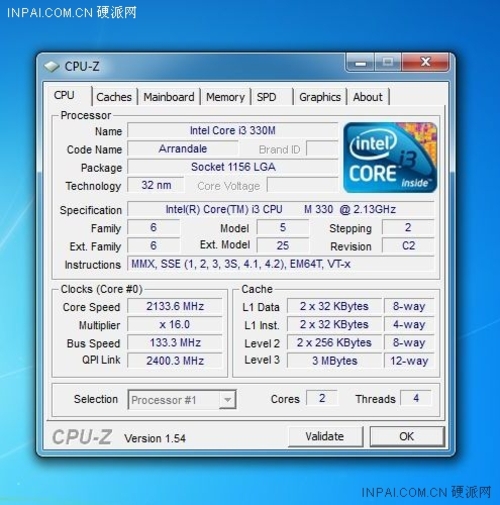Click the Processor #1 combo box
The height and width of the screenshot is (505, 500).
[182, 399]
